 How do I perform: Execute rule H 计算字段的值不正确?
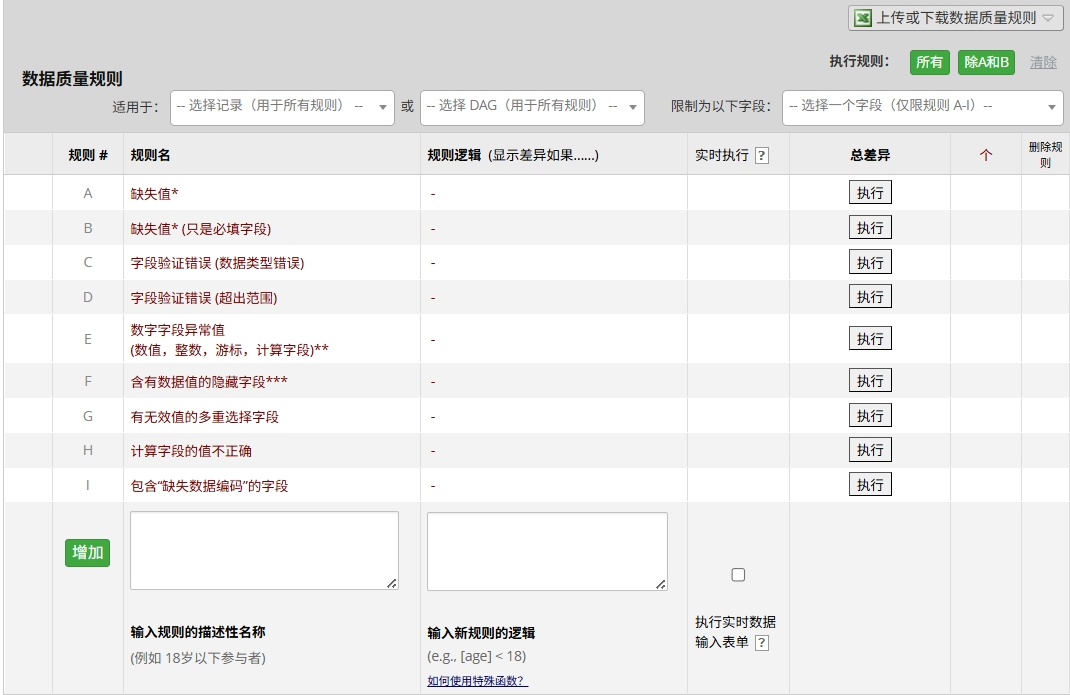click(870, 449)
